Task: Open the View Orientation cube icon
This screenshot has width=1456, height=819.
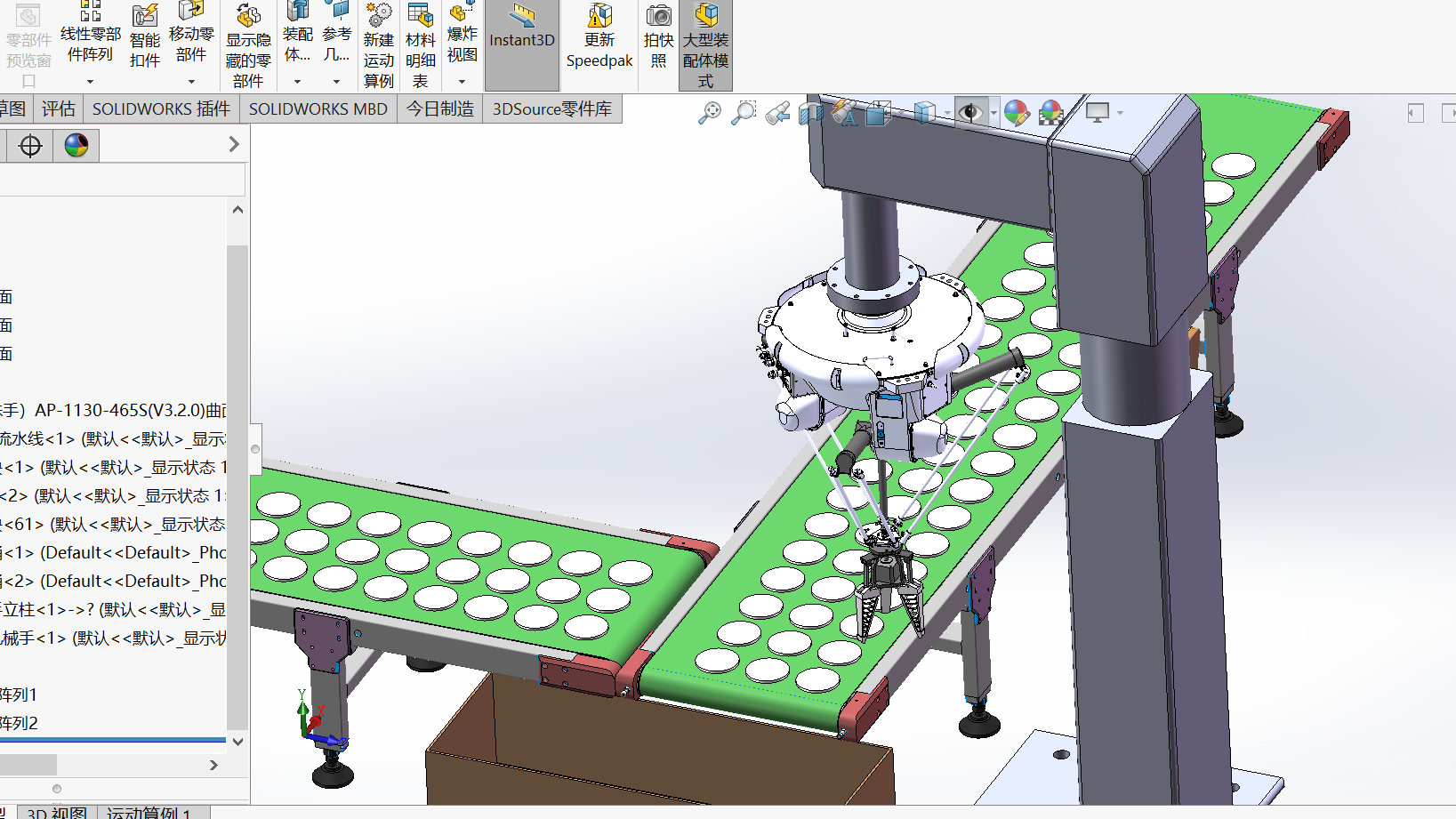Action: pos(878,113)
